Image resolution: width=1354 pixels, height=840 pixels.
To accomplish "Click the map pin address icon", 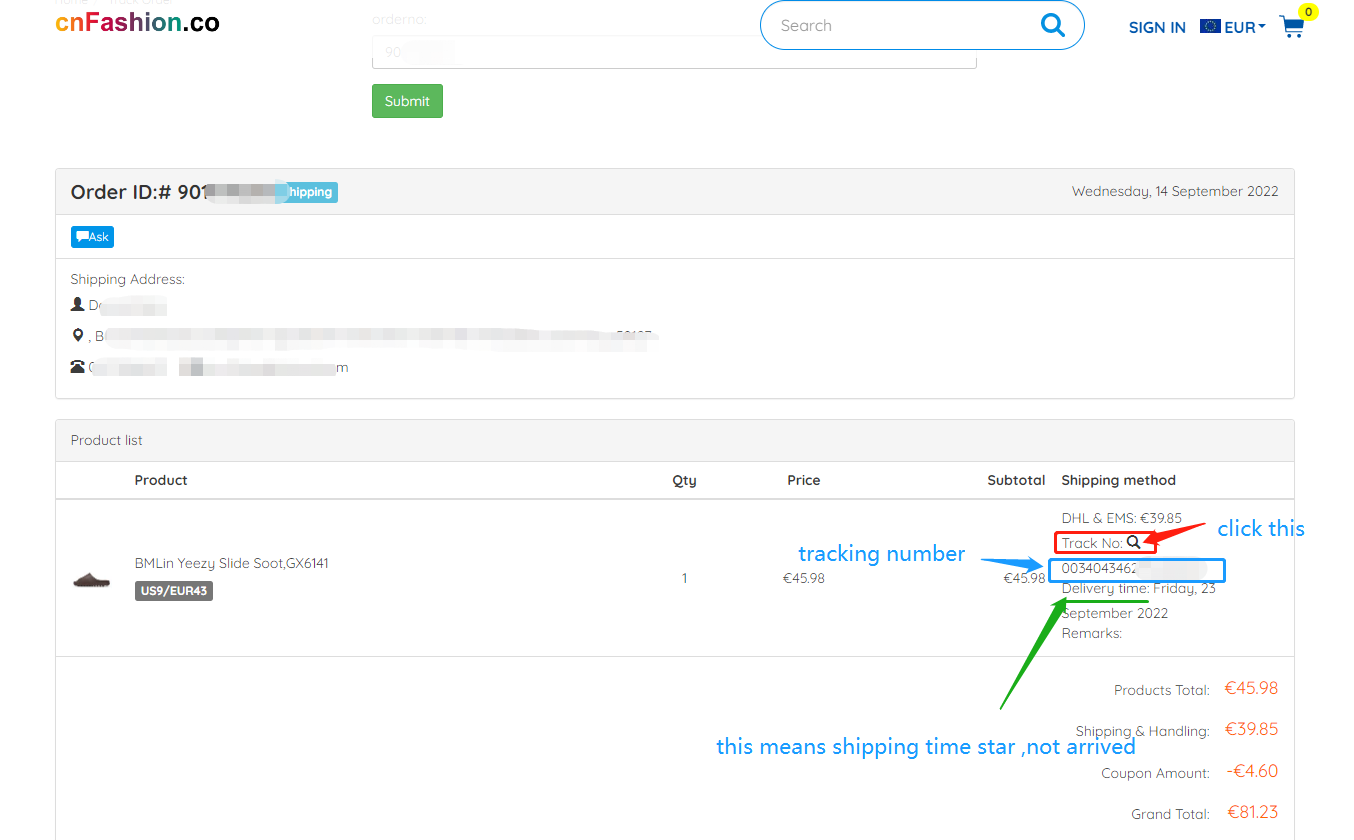I will 78,335.
